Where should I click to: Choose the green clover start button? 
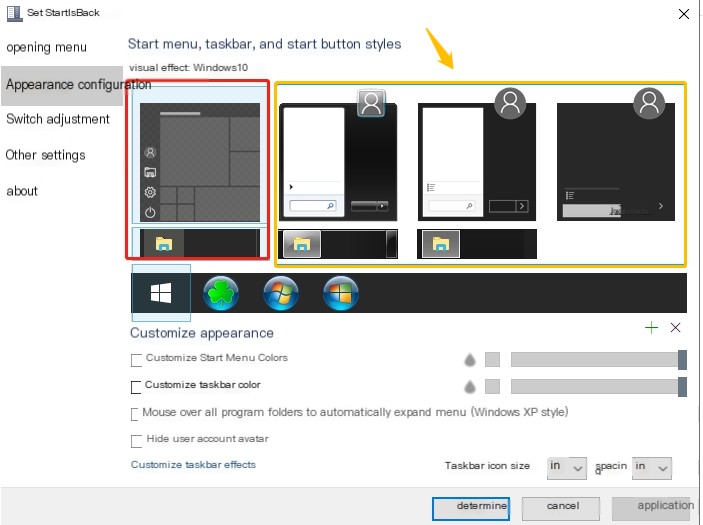click(221, 293)
